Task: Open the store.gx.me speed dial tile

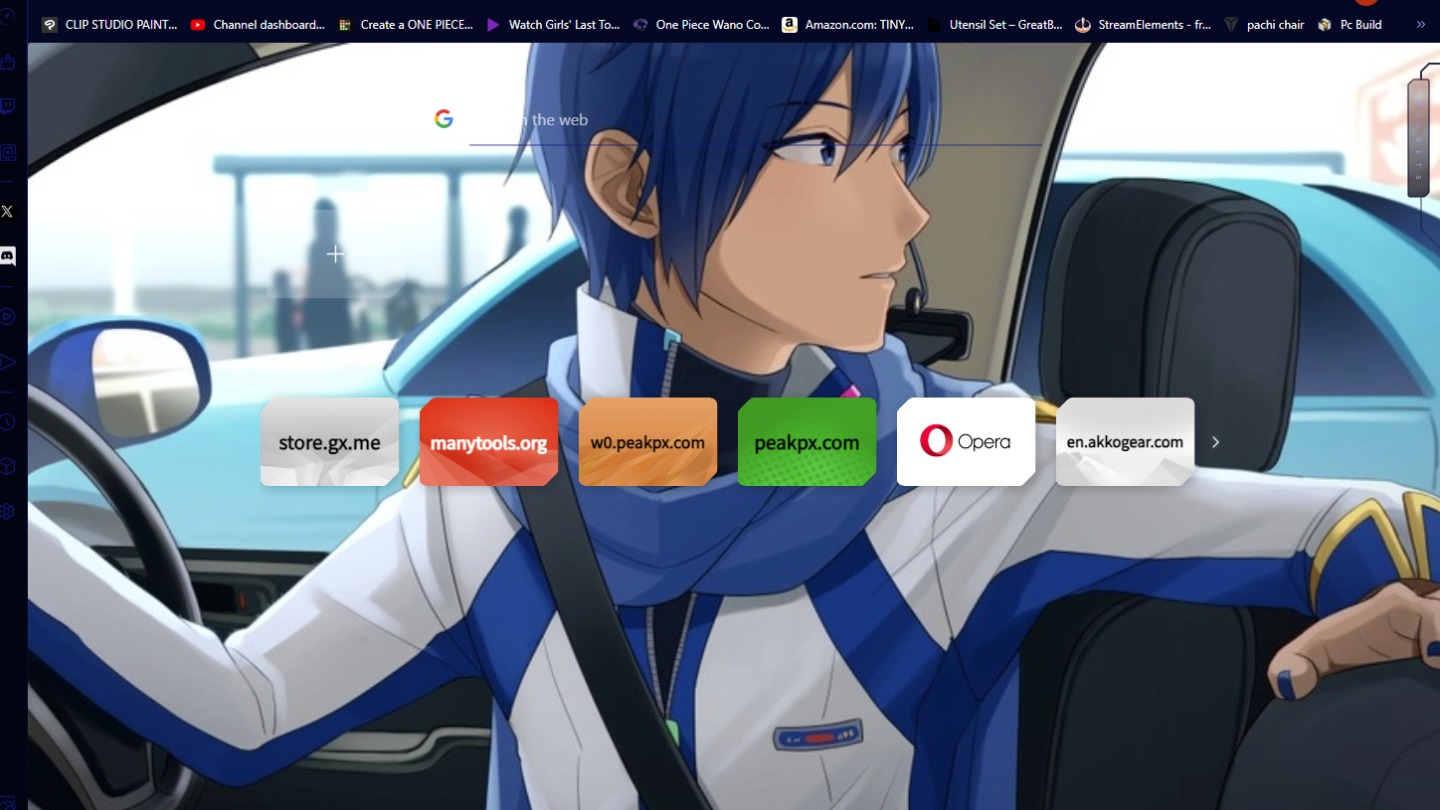Action: (329, 442)
